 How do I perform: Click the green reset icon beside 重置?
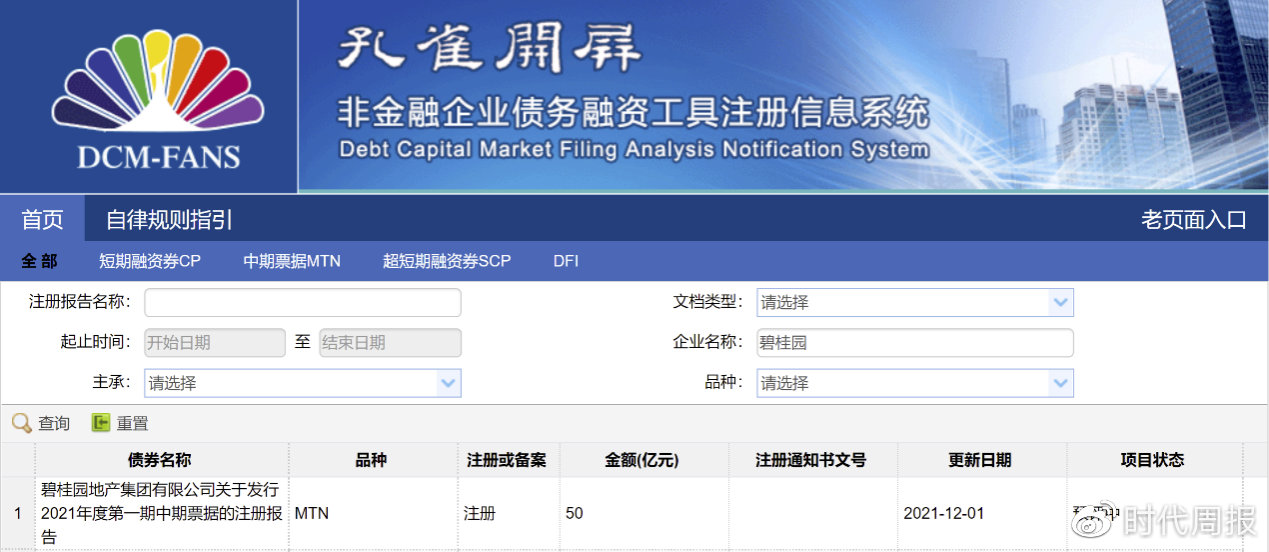click(100, 424)
